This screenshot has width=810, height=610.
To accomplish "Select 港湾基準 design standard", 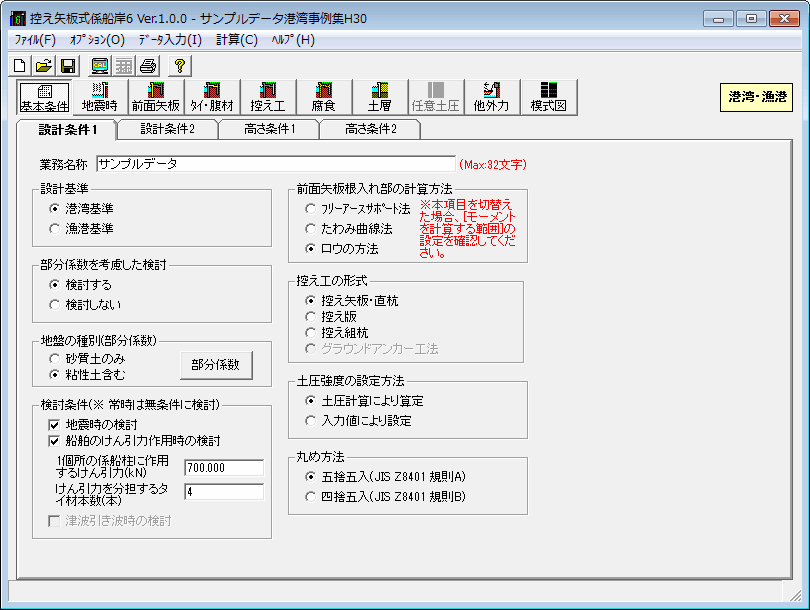I will tap(82, 209).
